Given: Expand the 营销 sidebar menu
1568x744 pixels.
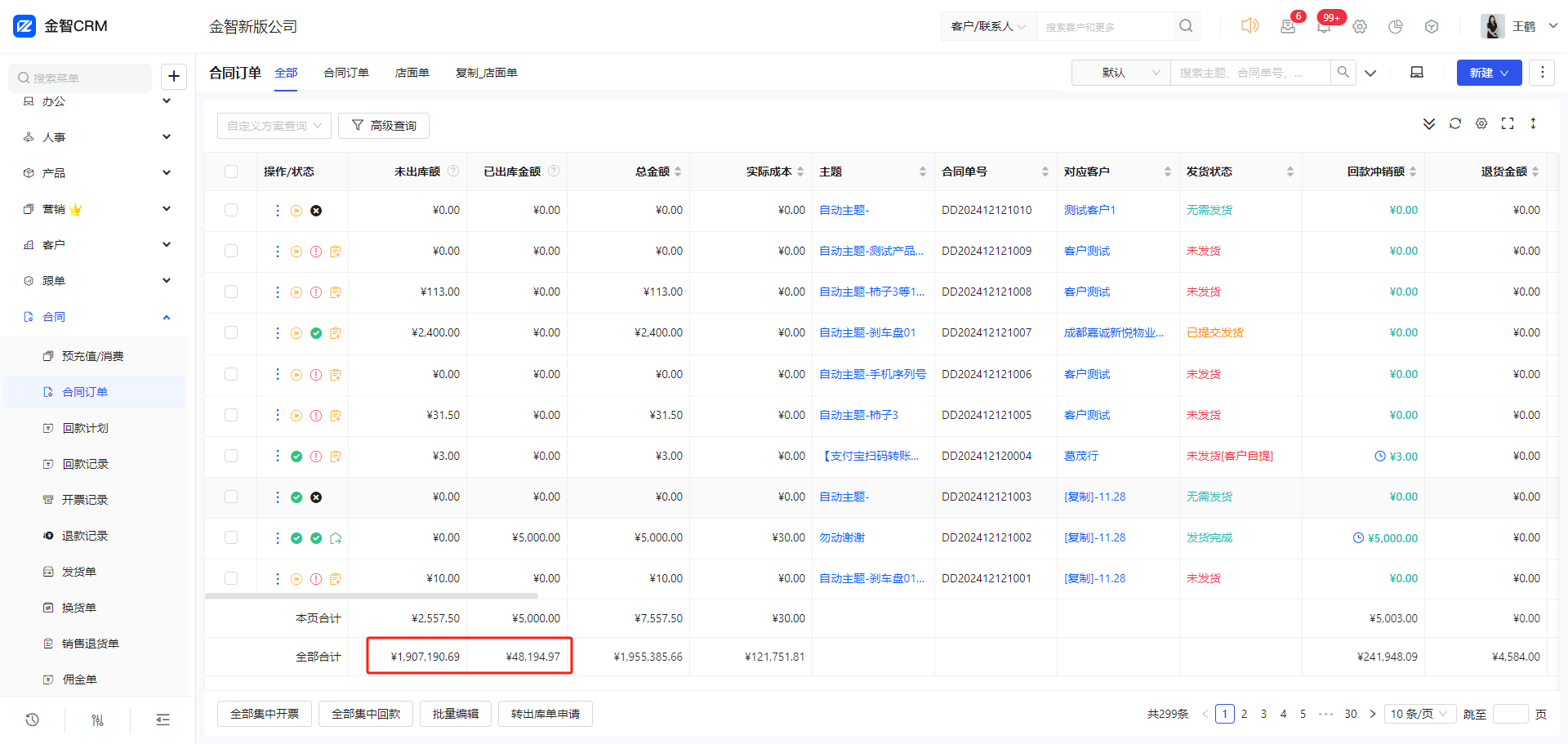Looking at the screenshot, I should point(98,209).
